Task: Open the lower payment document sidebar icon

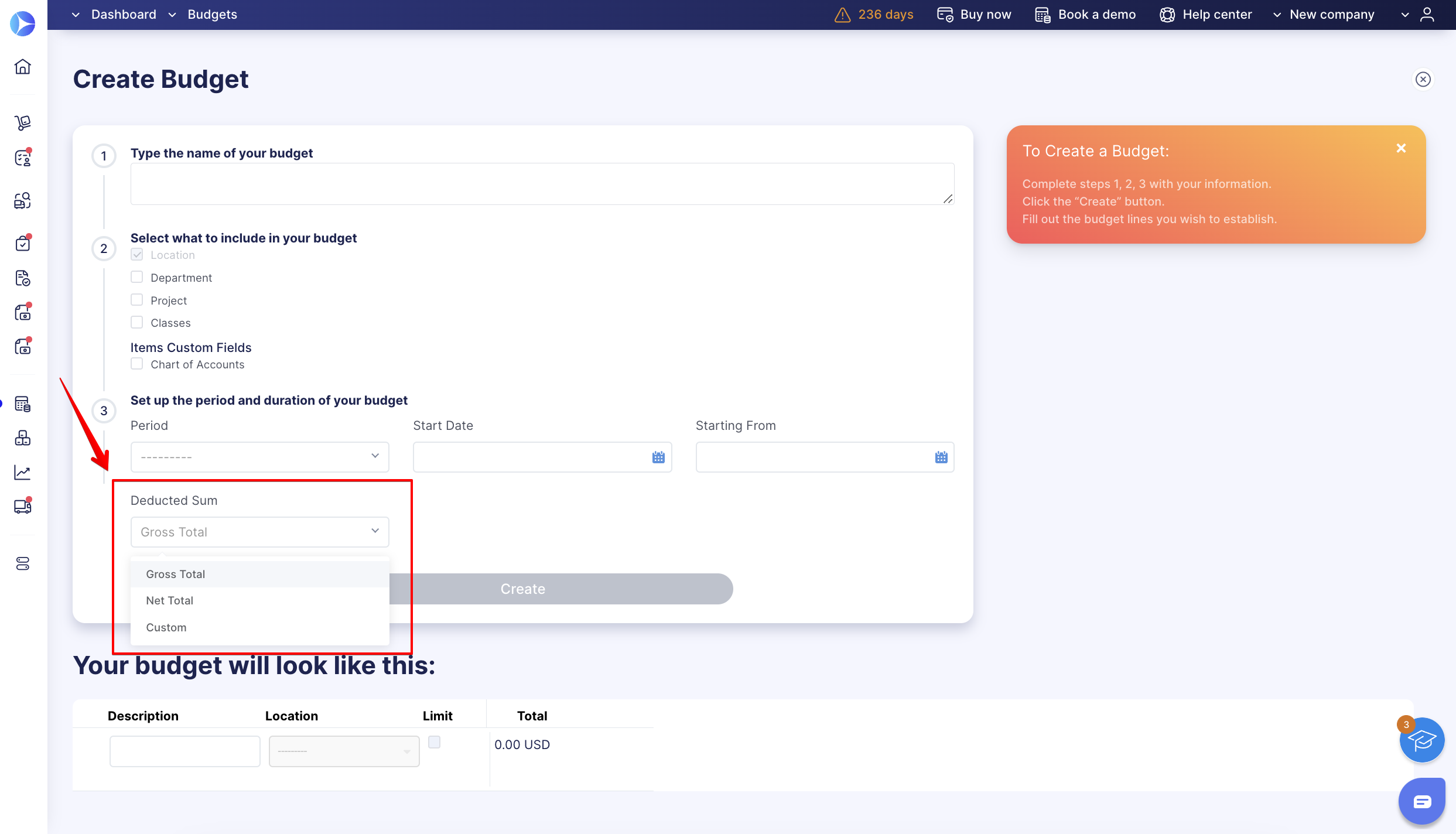Action: coord(23,347)
